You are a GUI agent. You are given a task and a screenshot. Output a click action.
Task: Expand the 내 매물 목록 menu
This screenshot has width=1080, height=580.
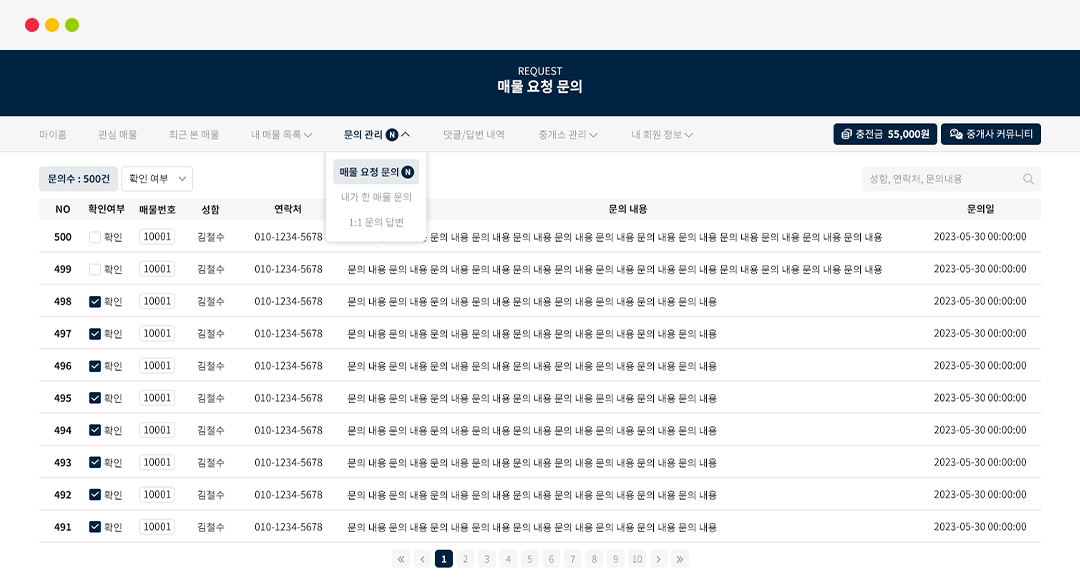coord(282,134)
